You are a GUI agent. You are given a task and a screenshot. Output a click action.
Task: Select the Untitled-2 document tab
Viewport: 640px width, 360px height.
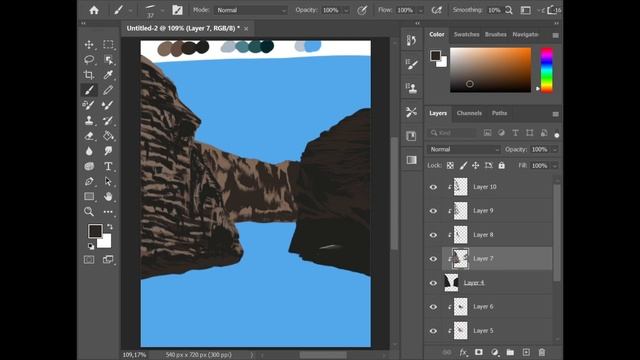183,28
